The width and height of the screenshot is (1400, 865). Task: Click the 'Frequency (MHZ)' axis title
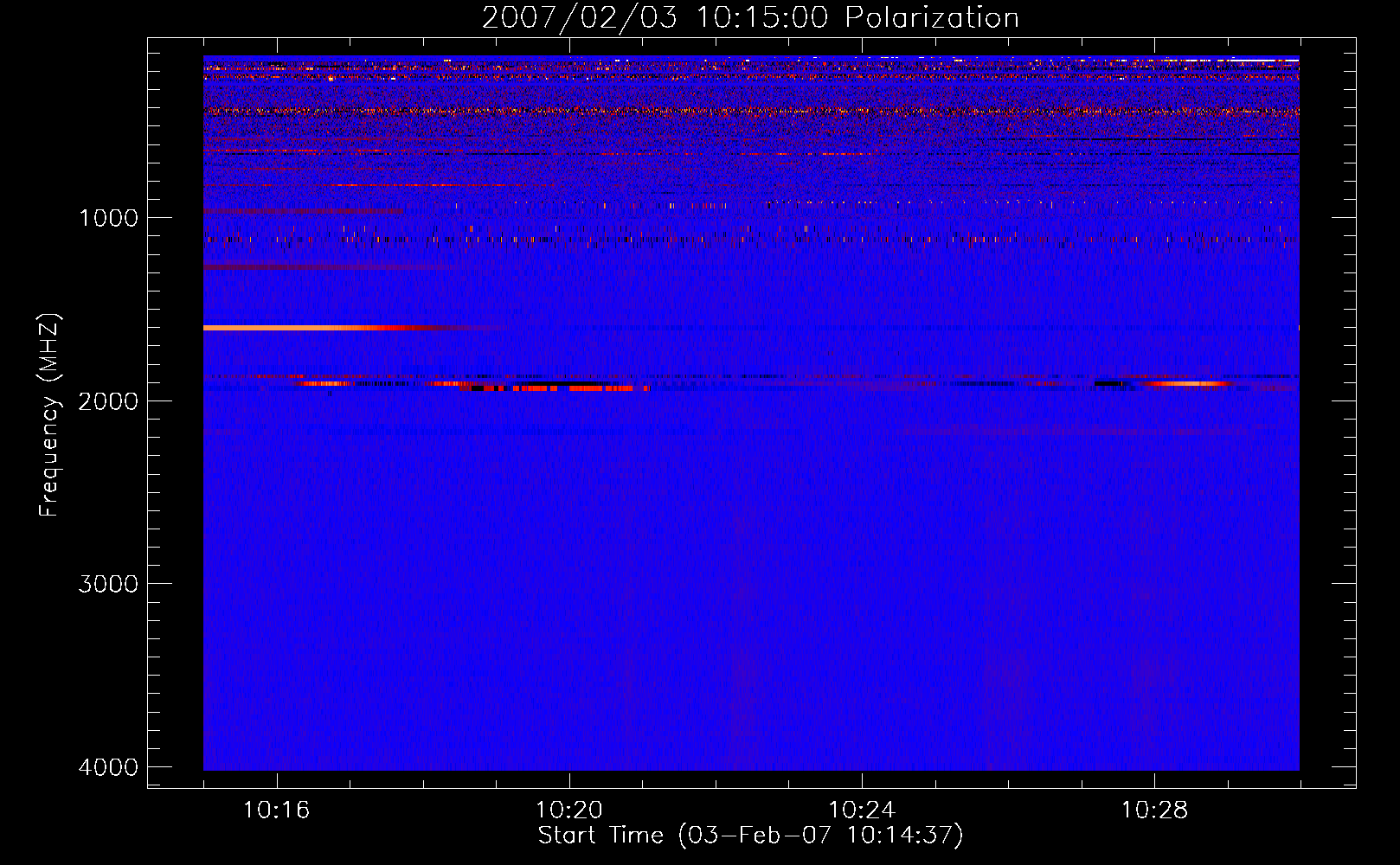click(49, 414)
